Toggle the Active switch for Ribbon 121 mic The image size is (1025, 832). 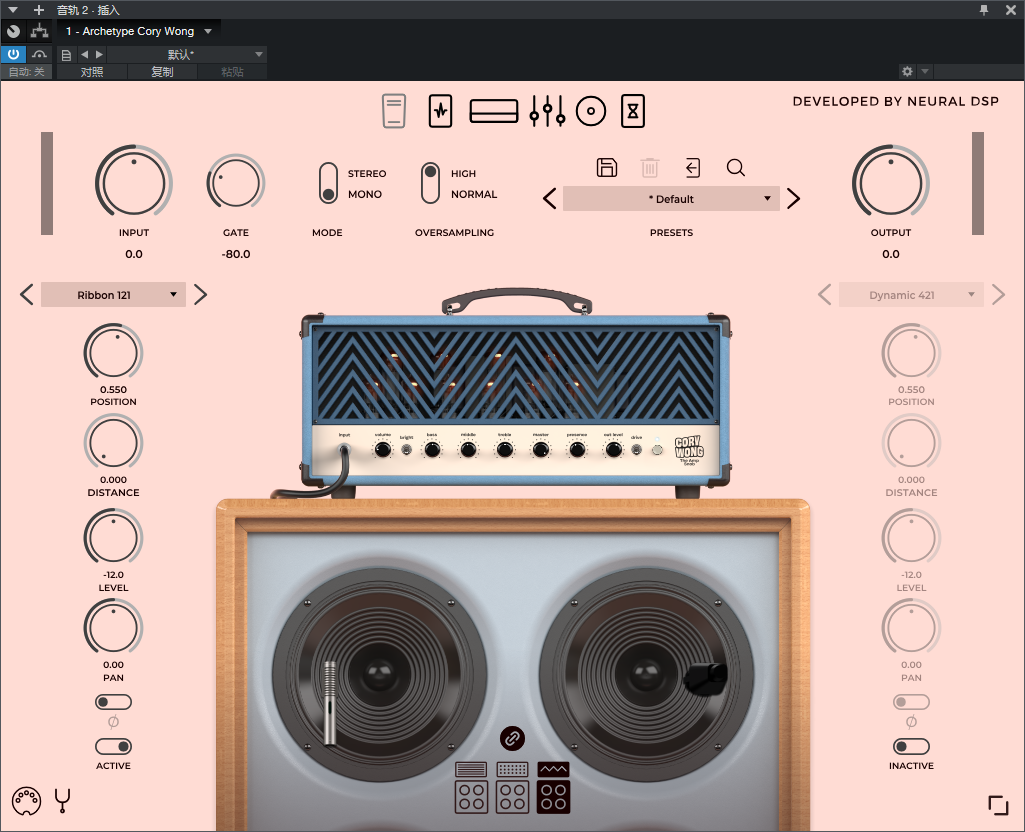(114, 746)
